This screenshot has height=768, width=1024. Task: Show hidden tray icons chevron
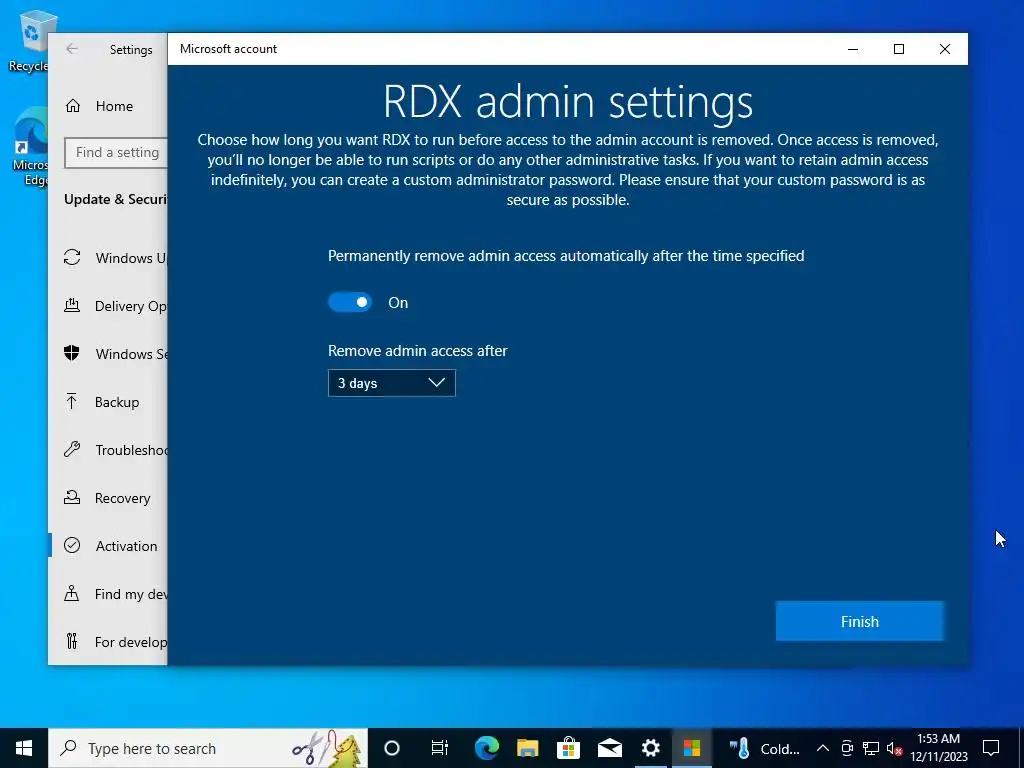(x=823, y=748)
